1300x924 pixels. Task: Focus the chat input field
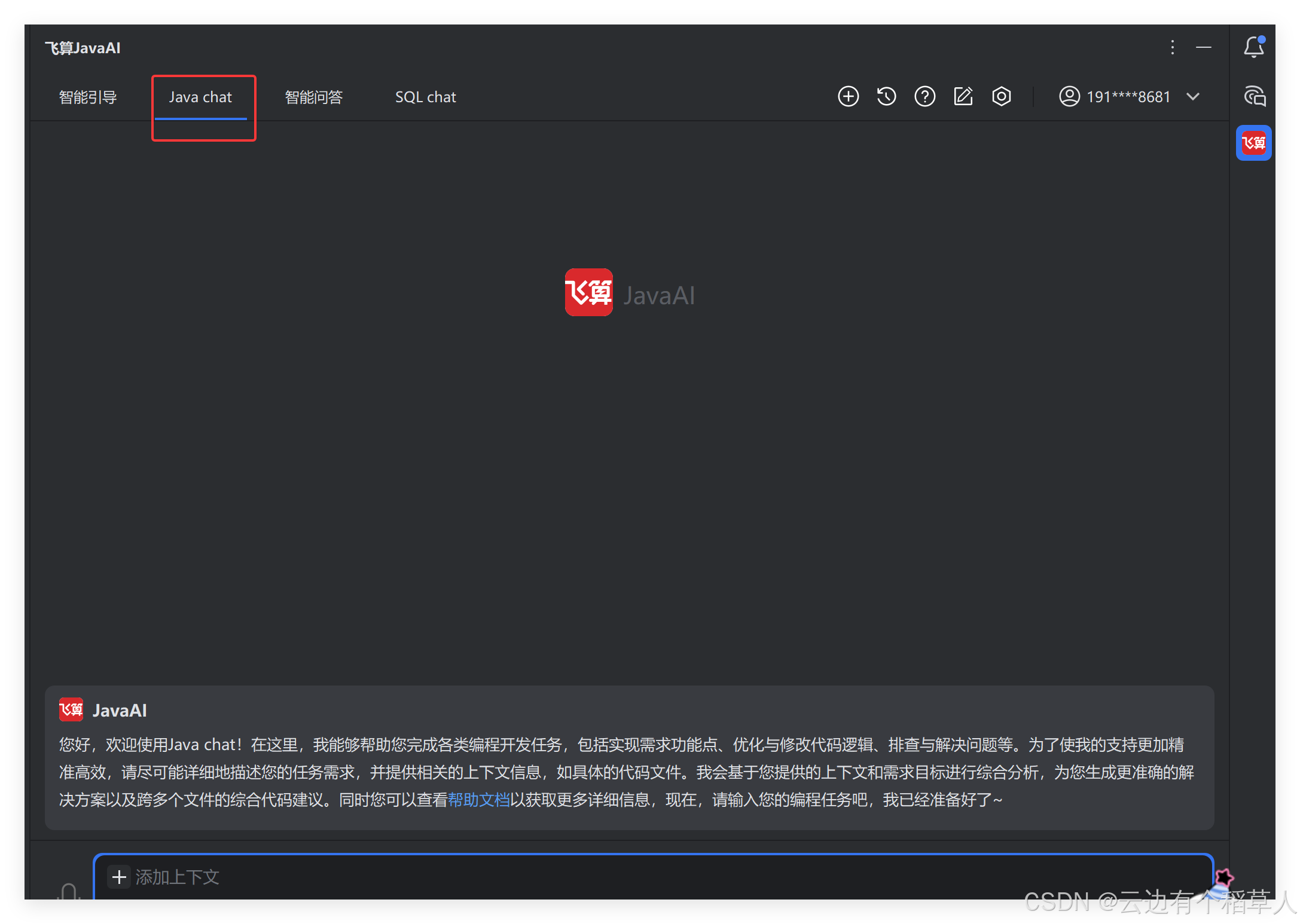(x=653, y=877)
